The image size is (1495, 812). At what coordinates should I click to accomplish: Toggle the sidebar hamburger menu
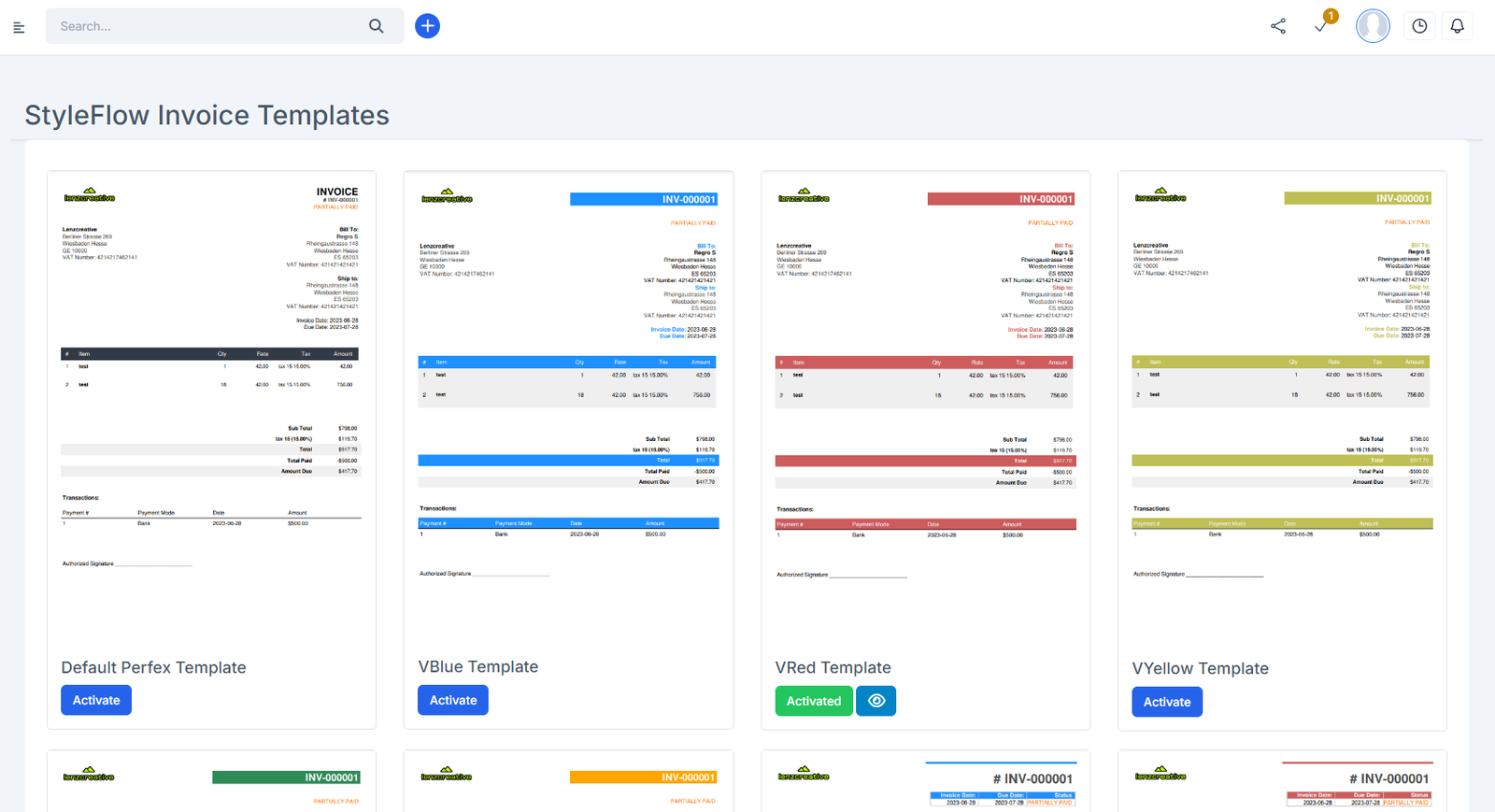(x=19, y=27)
